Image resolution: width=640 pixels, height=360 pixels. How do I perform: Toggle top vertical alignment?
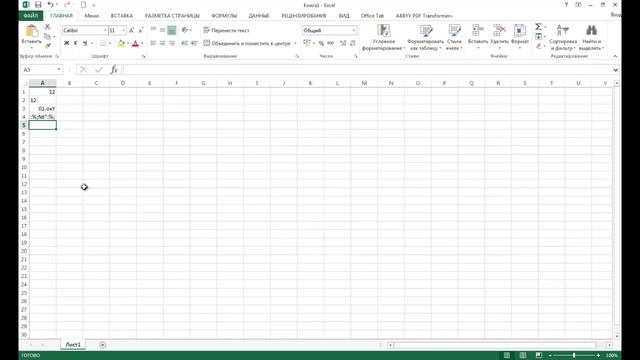tap(153, 30)
